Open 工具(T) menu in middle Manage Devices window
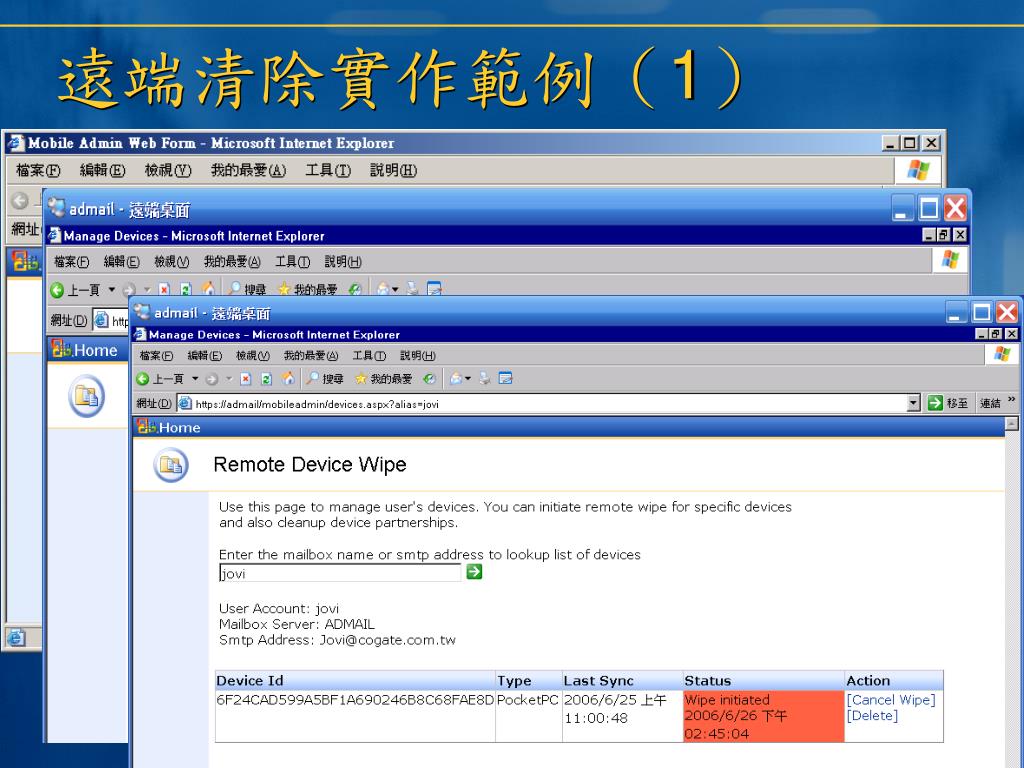 click(292, 262)
